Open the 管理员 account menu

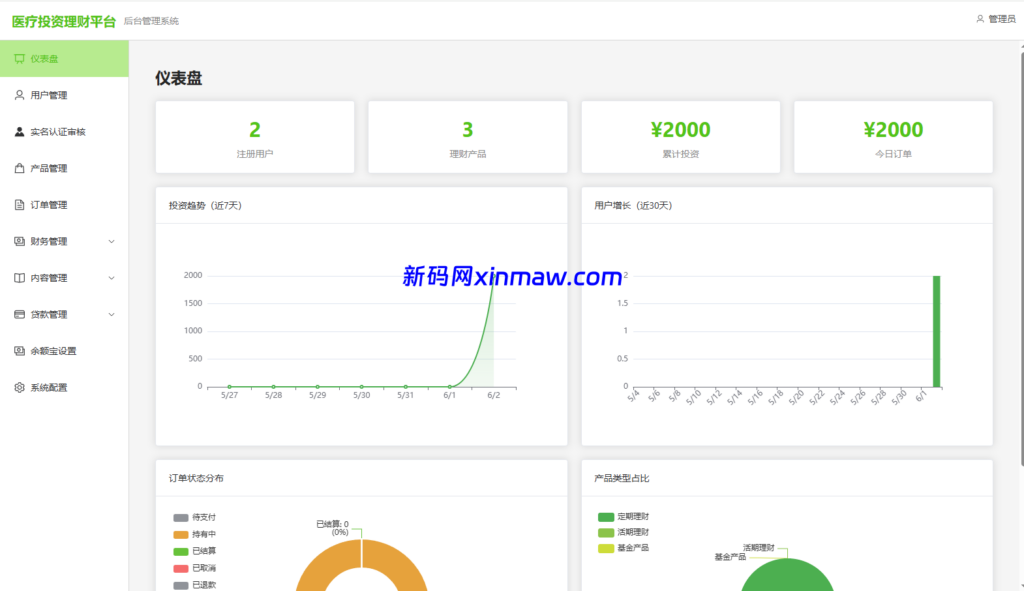point(996,19)
